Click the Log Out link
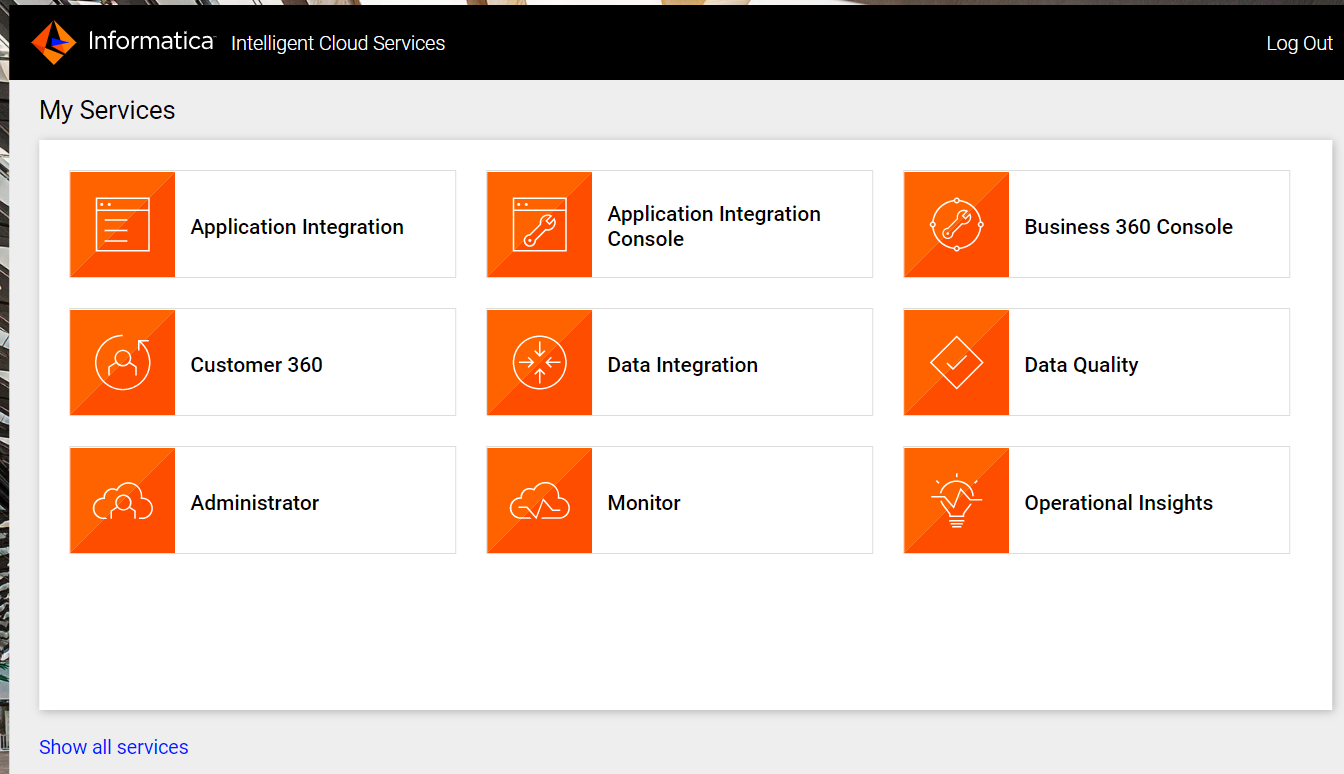 (1299, 43)
